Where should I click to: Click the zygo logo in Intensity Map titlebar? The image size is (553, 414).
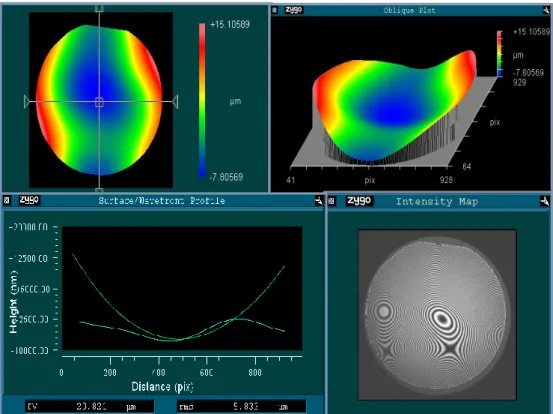[x=359, y=201]
